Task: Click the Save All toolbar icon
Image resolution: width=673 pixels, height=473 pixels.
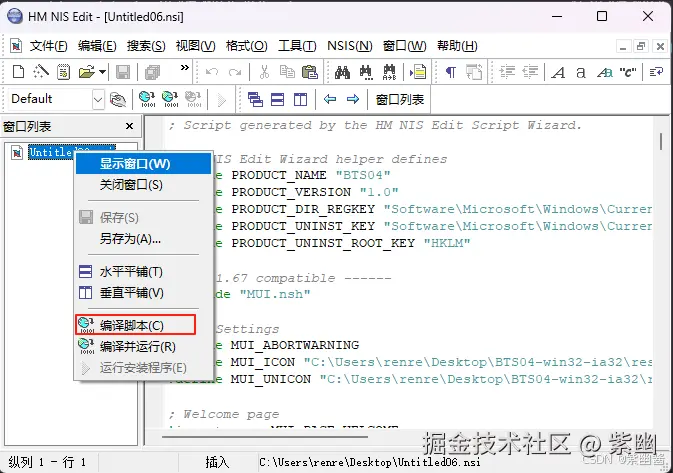Action: tap(152, 72)
